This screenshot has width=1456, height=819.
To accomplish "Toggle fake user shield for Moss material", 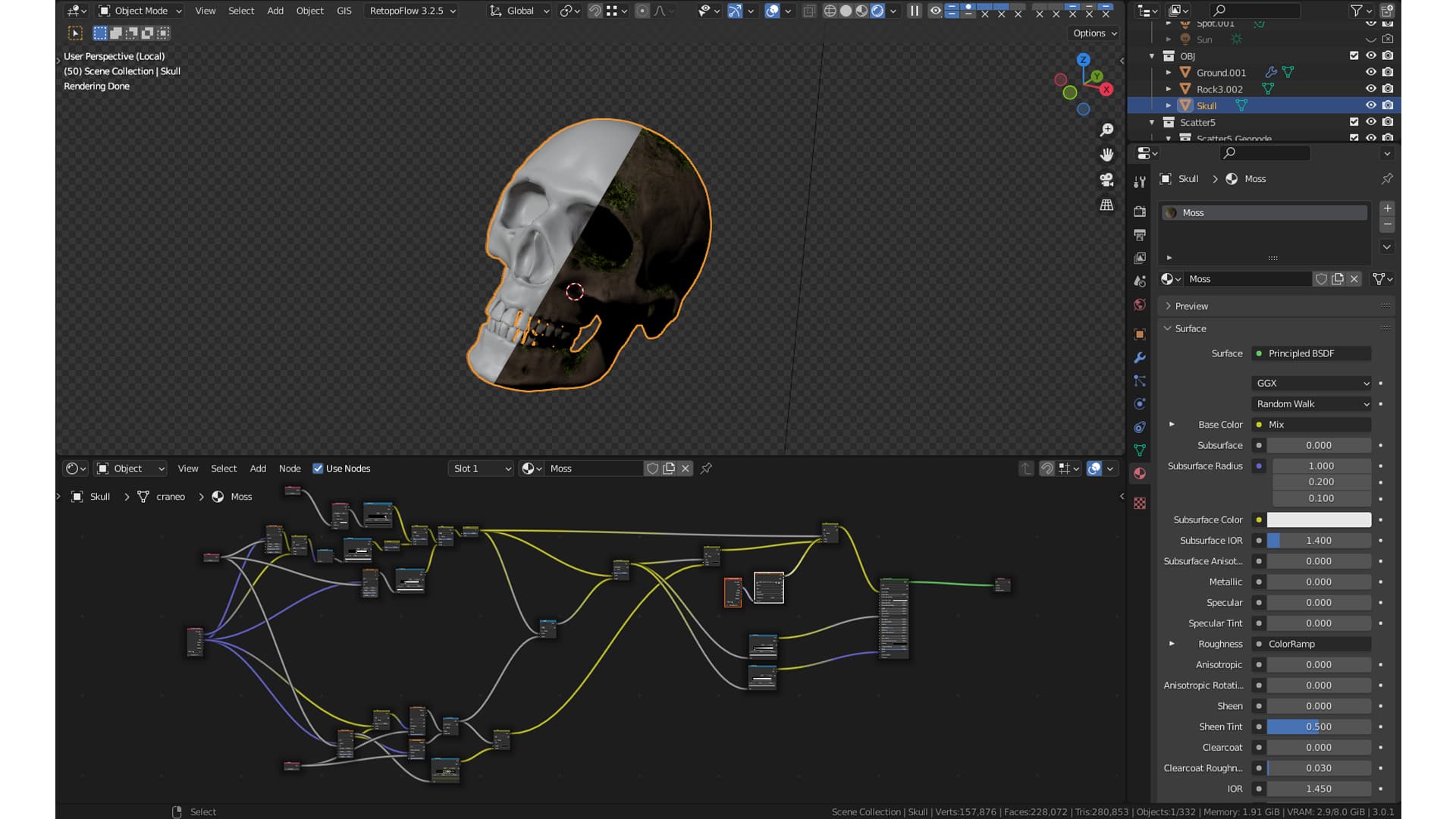I will 1321,279.
